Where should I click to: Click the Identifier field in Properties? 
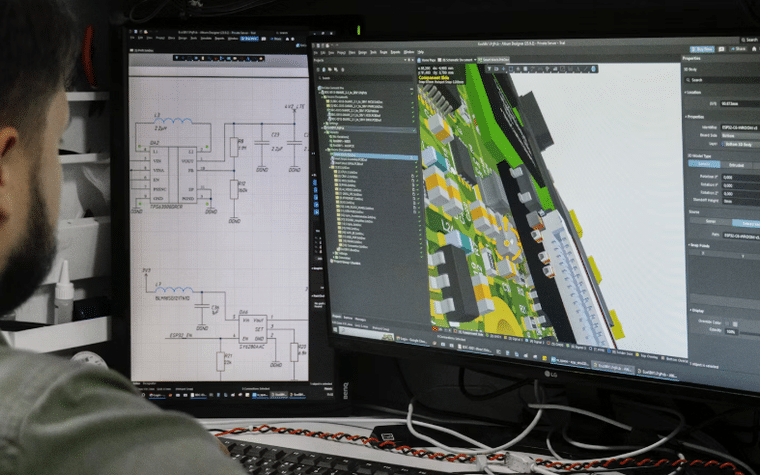pos(740,127)
